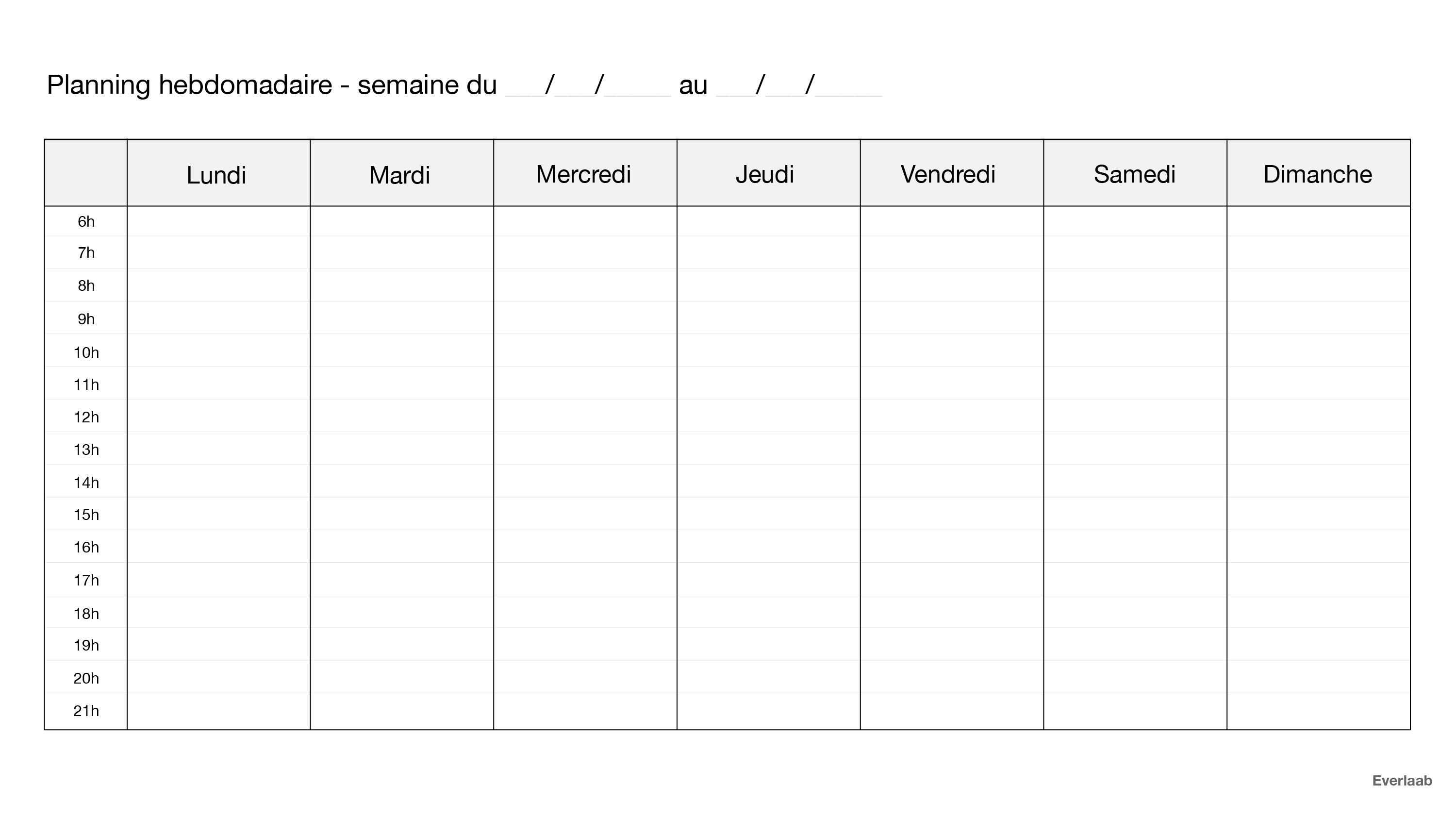Click the 21h row label

click(x=86, y=710)
